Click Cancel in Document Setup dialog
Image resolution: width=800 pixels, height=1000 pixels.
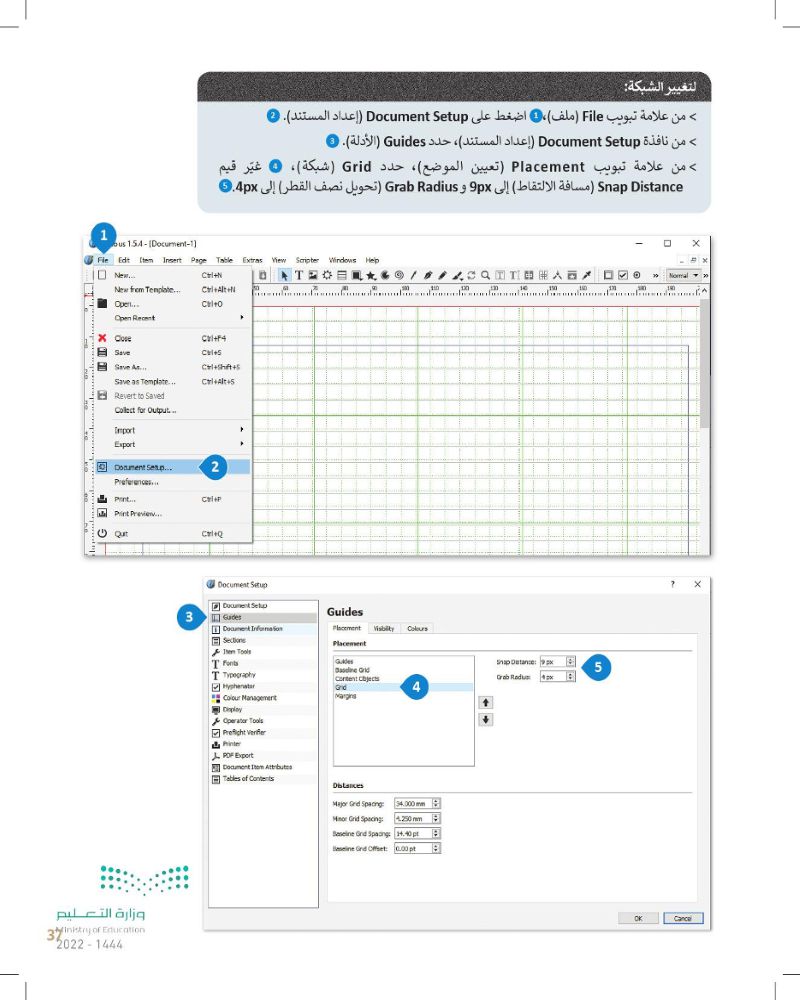pyautogui.click(x=683, y=918)
